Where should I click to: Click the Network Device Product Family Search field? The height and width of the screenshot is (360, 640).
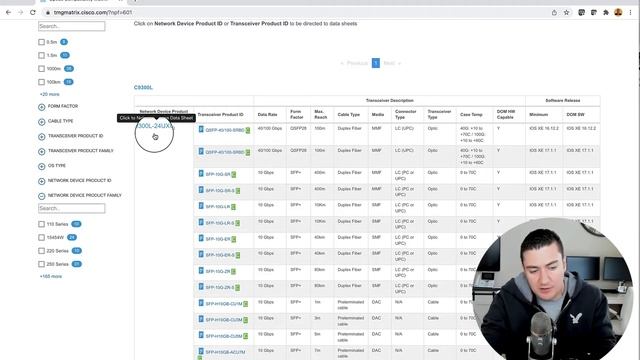point(71,208)
